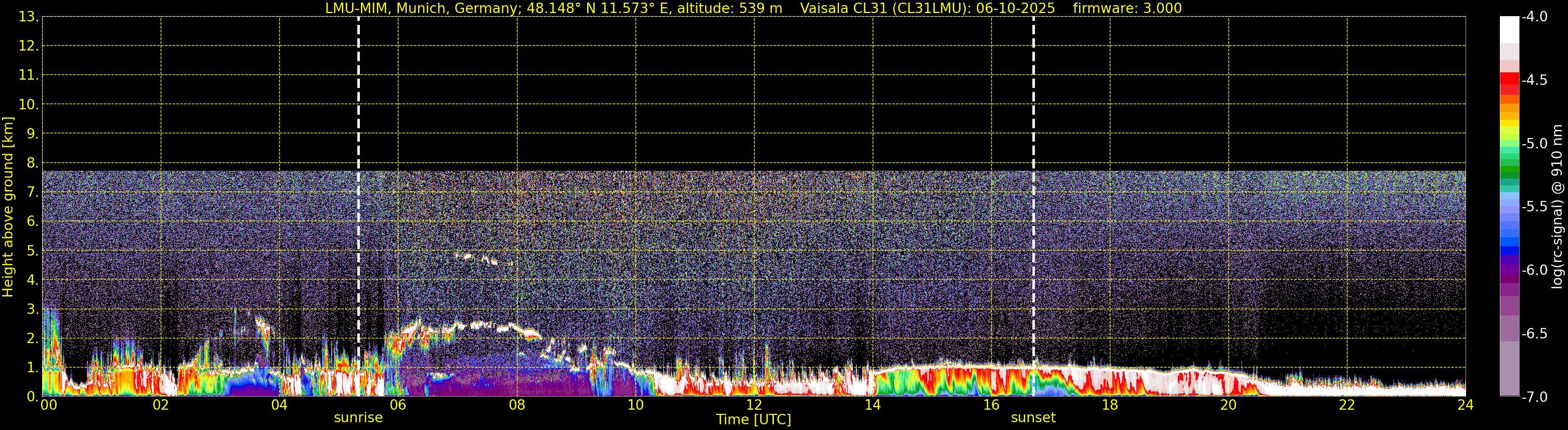
Task: Click the '13' tick on the height axis
Action: click(28, 17)
